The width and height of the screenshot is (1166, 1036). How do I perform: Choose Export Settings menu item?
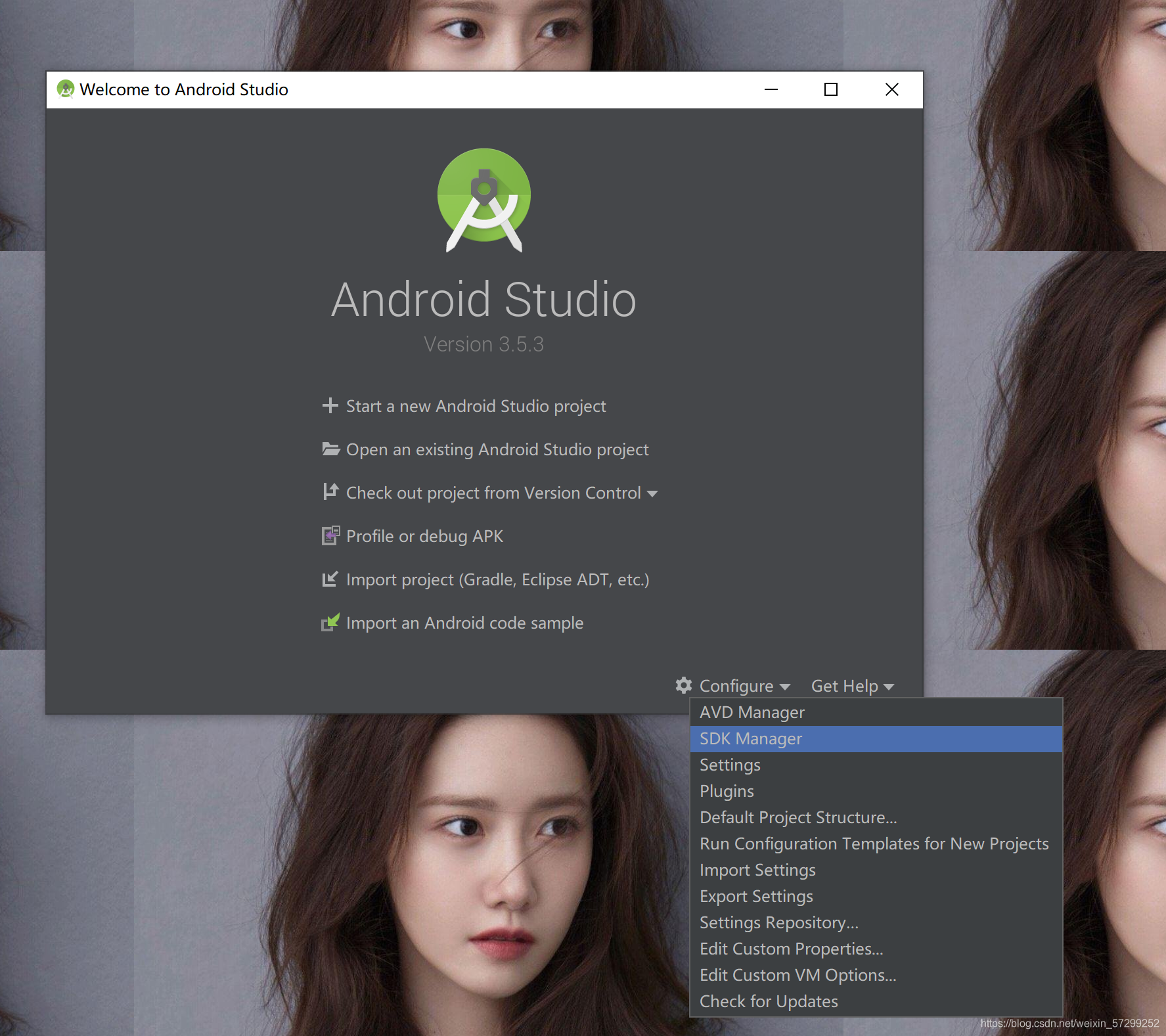[x=876, y=896]
